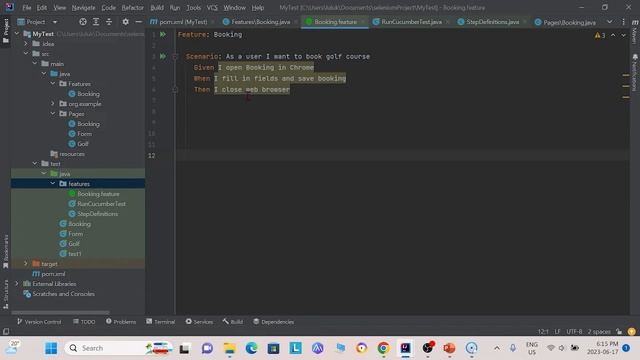Open File Explorer from the taskbar
This screenshot has width=640, height=360.
pos(229,348)
